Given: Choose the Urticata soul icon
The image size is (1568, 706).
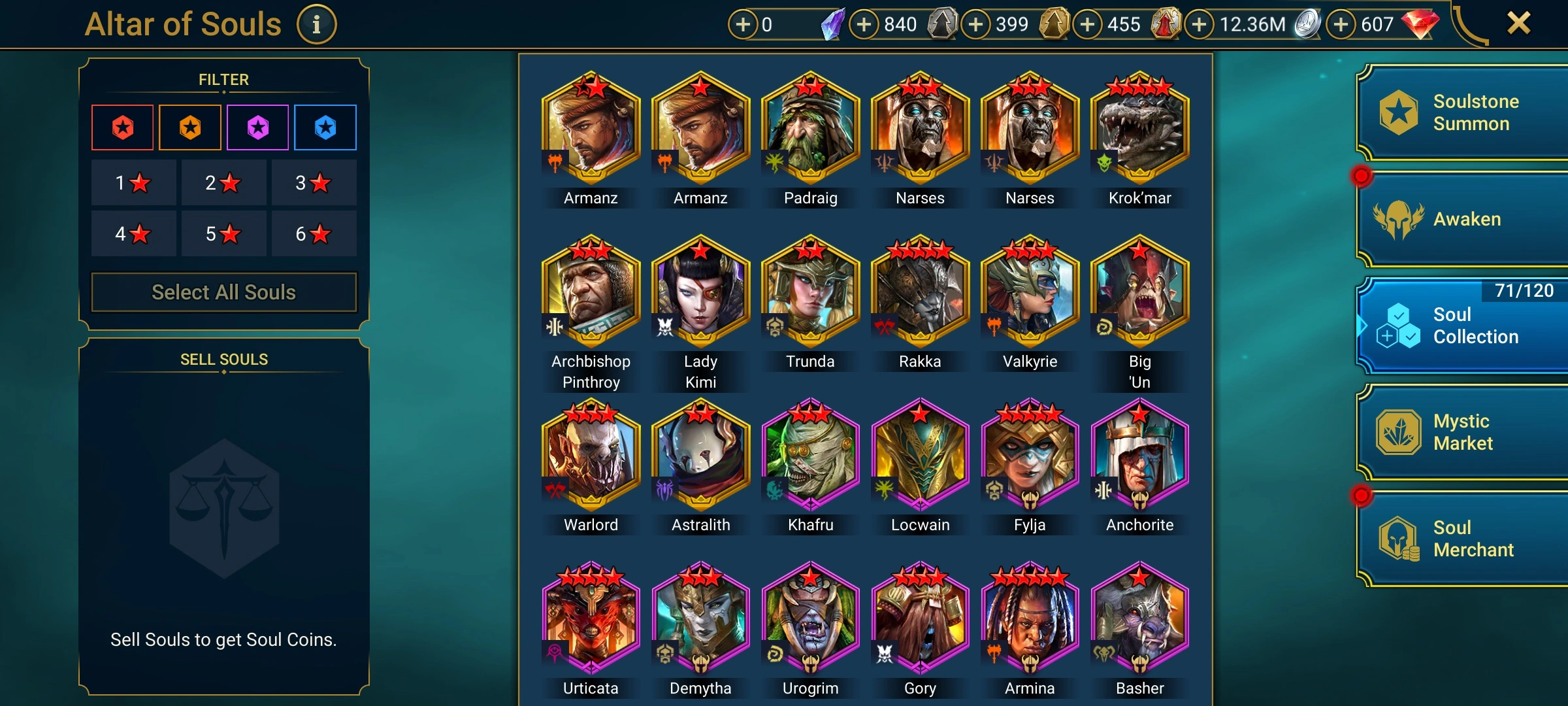Looking at the screenshot, I should [591, 618].
